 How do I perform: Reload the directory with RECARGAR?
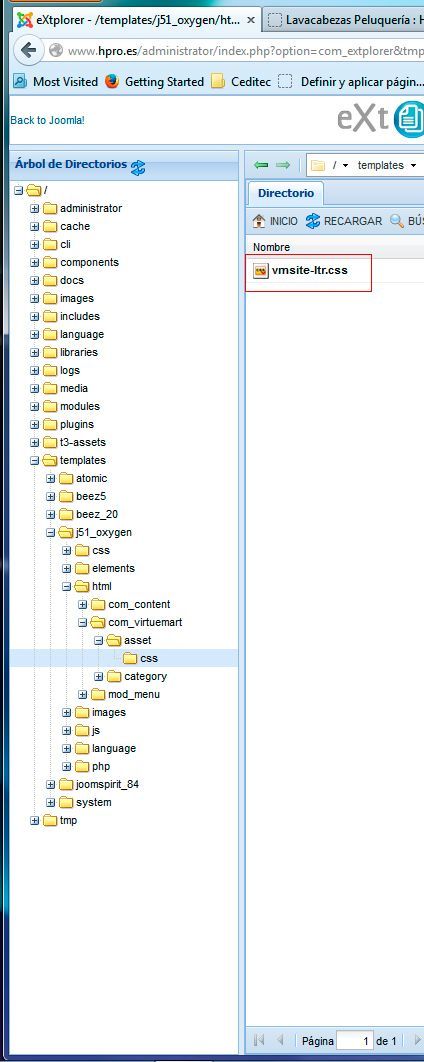(x=344, y=221)
